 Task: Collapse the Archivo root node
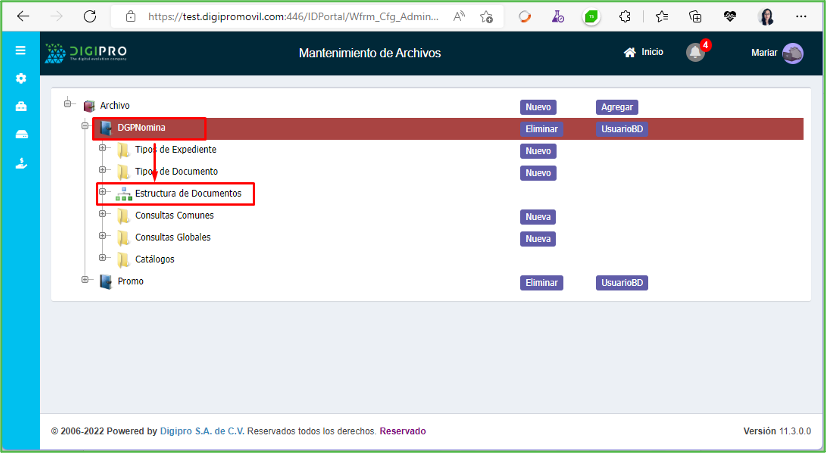[67, 104]
